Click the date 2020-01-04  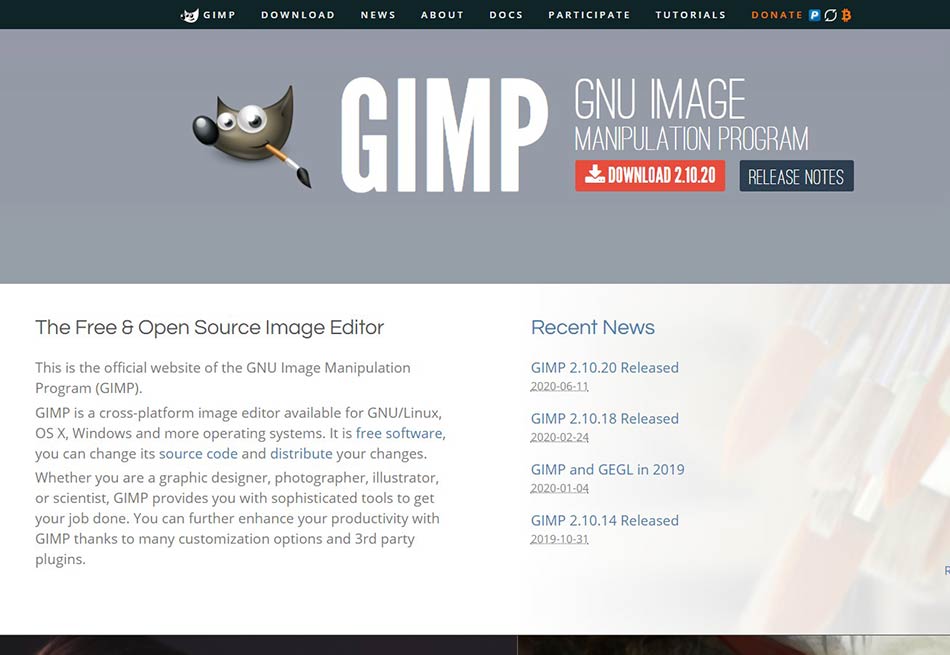click(x=559, y=488)
